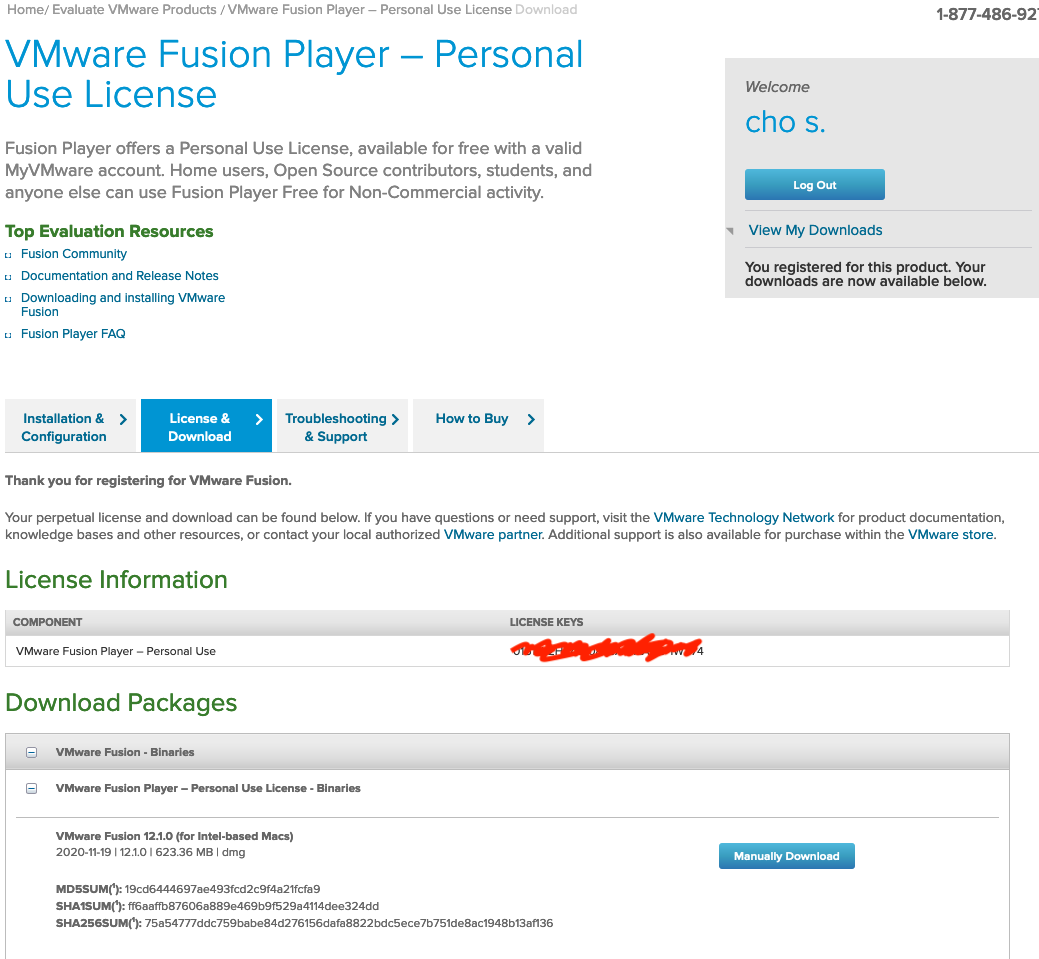Open the Fusion Community link

point(74,254)
